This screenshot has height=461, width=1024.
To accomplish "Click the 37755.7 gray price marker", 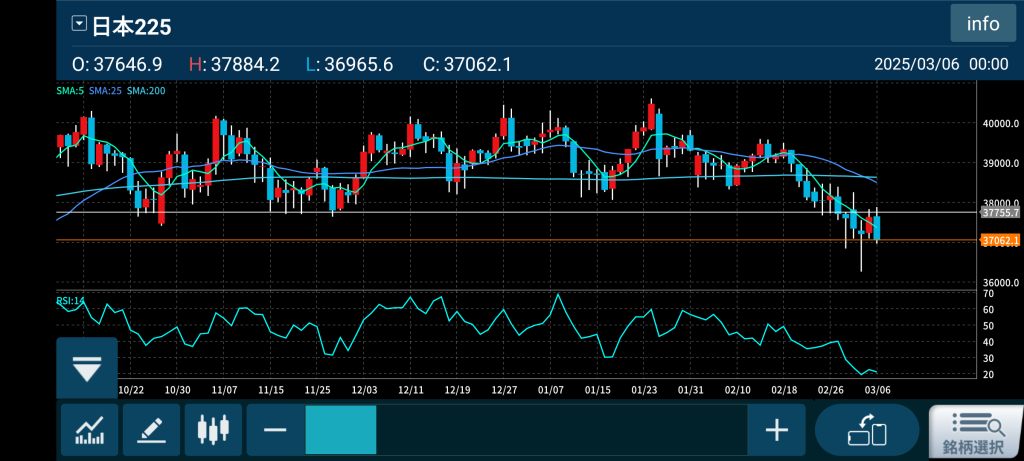I will [1000, 213].
